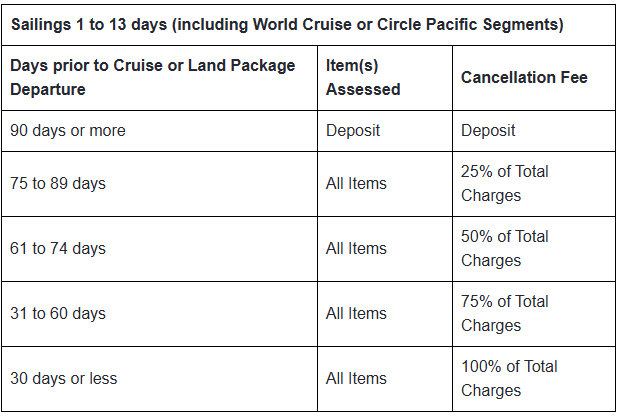Select the 'Item(s) Assessed' column header
This screenshot has width=619, height=417.
[363, 77]
